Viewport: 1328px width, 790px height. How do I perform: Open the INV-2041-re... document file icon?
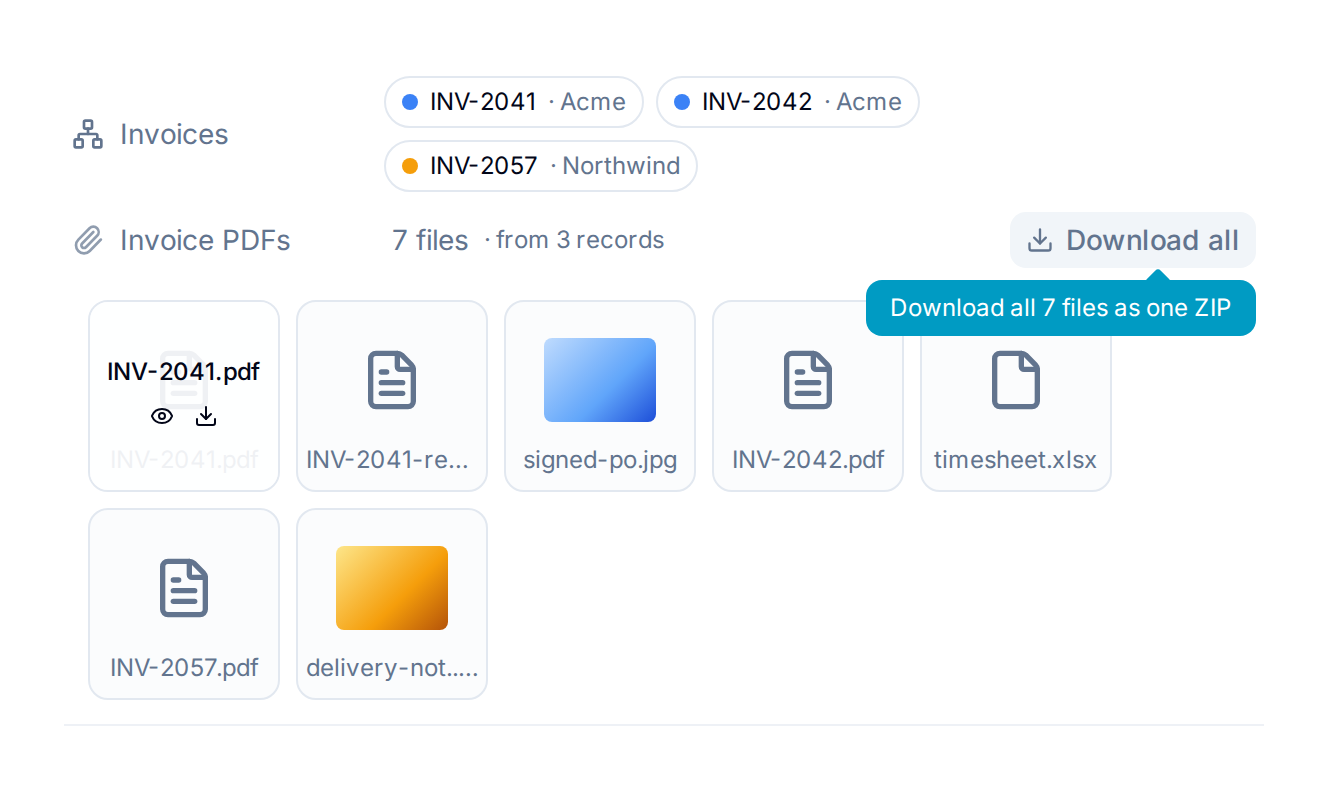(392, 380)
